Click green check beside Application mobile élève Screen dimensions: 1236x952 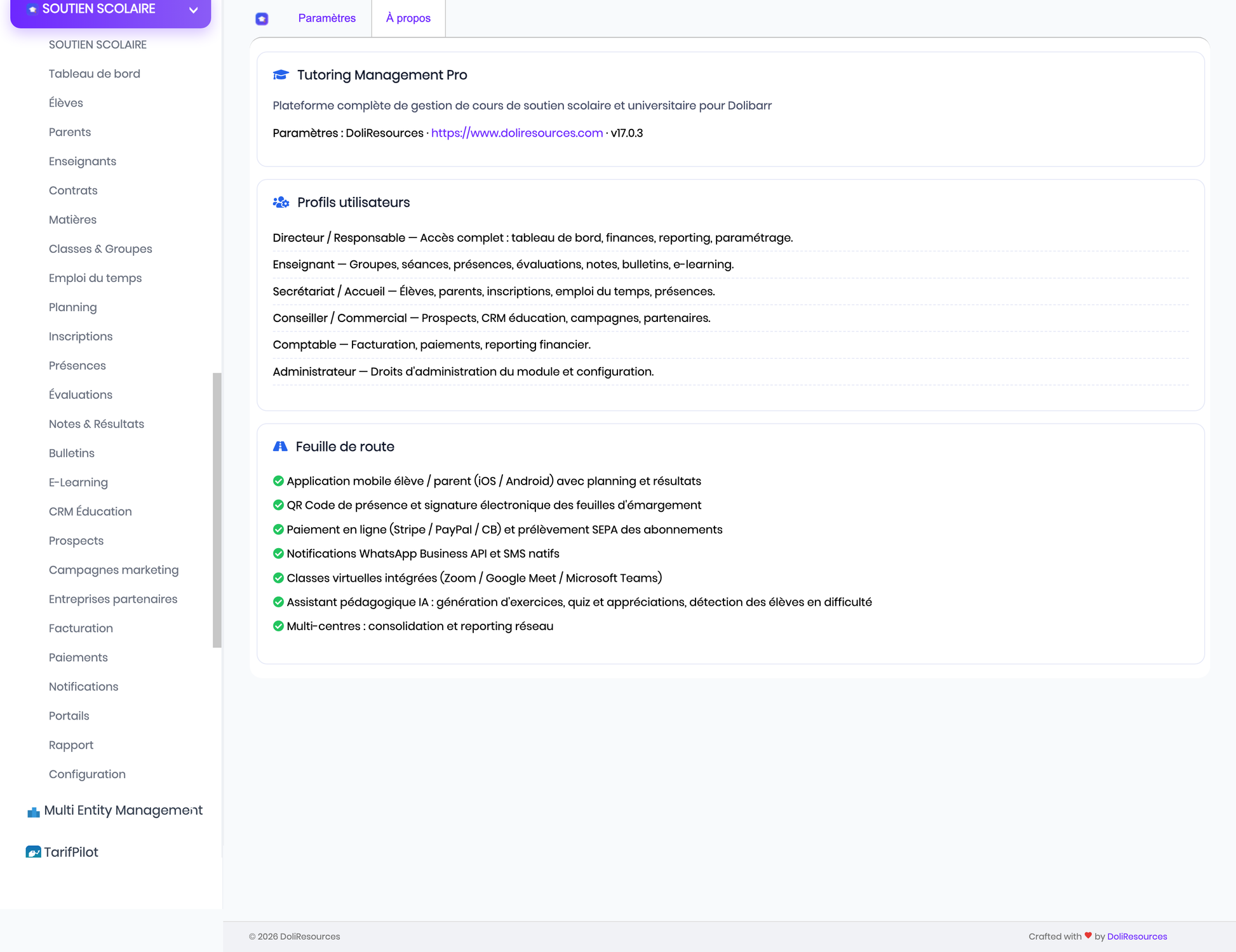point(278,481)
